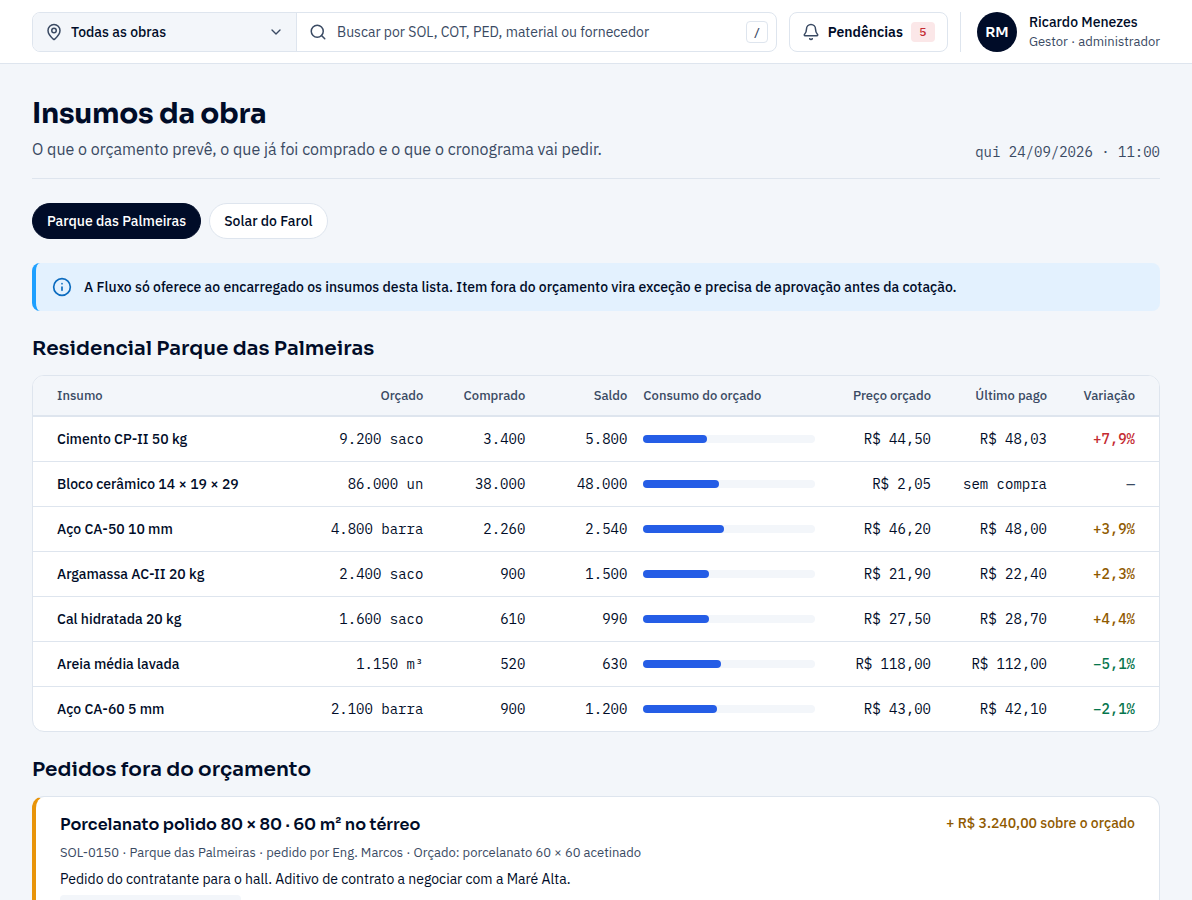Select the Areia média lavada row name
The height and width of the screenshot is (900, 1192).
pyautogui.click(x=118, y=664)
